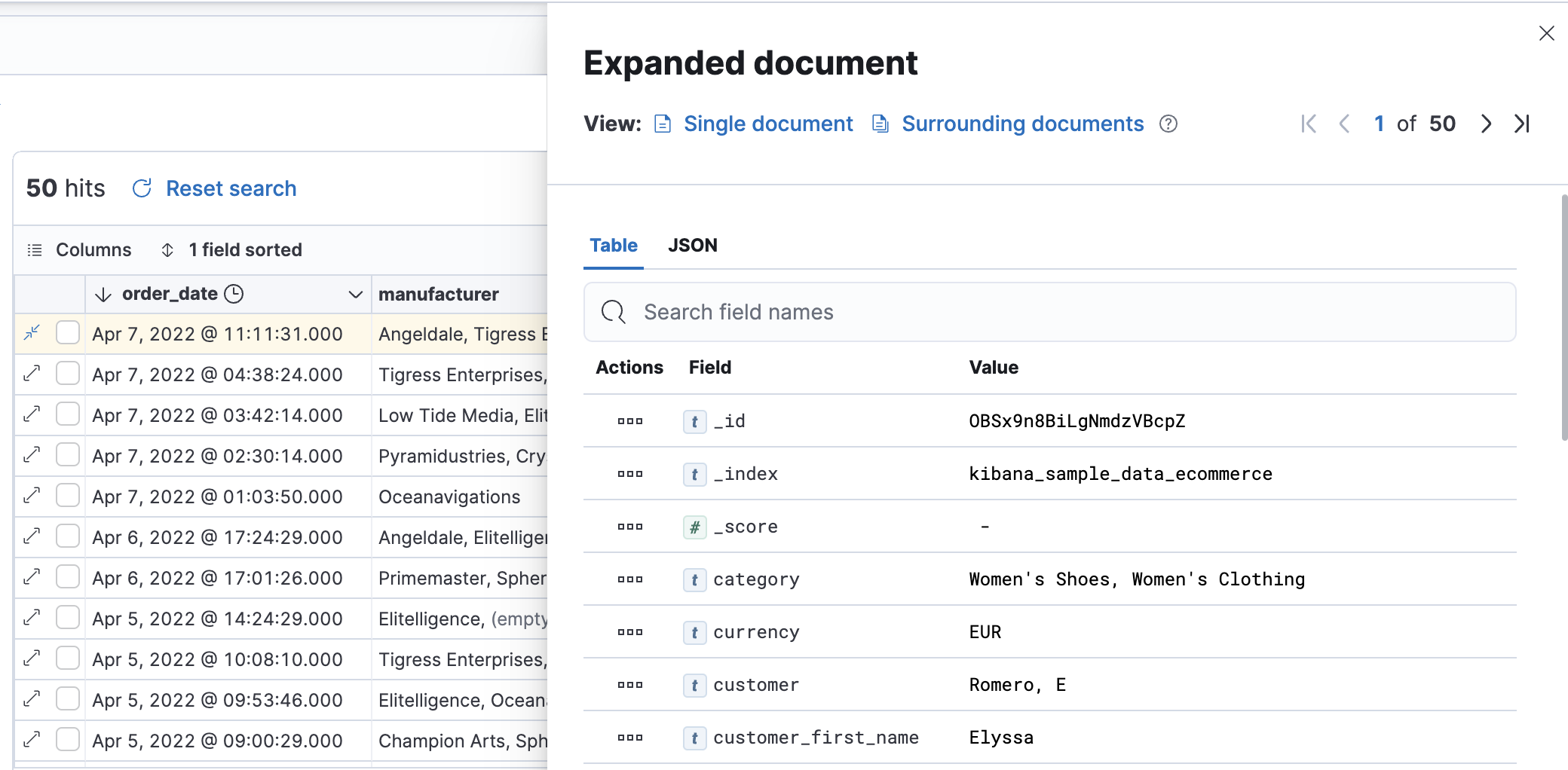Screen dimensions: 1568x770
Task: Click the Field column header
Action: 709,368
